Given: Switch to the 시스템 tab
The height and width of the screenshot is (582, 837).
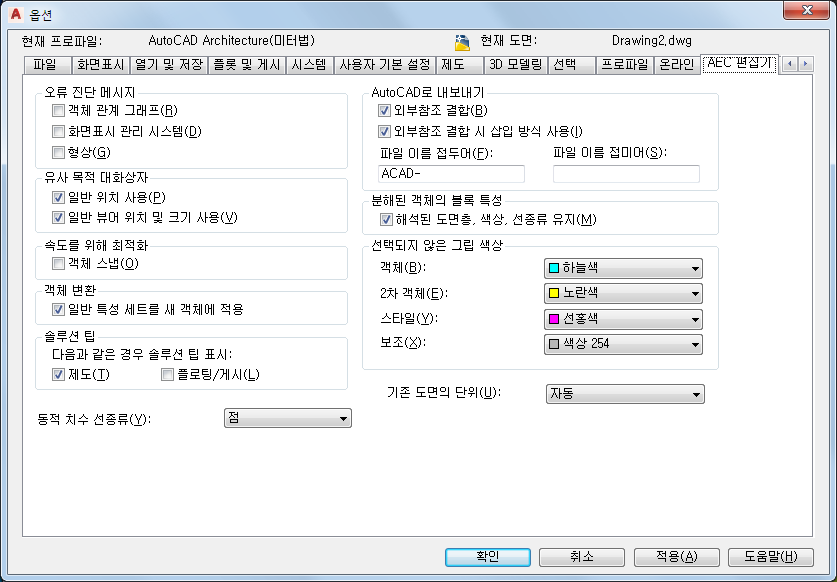Looking at the screenshot, I should click(310, 65).
